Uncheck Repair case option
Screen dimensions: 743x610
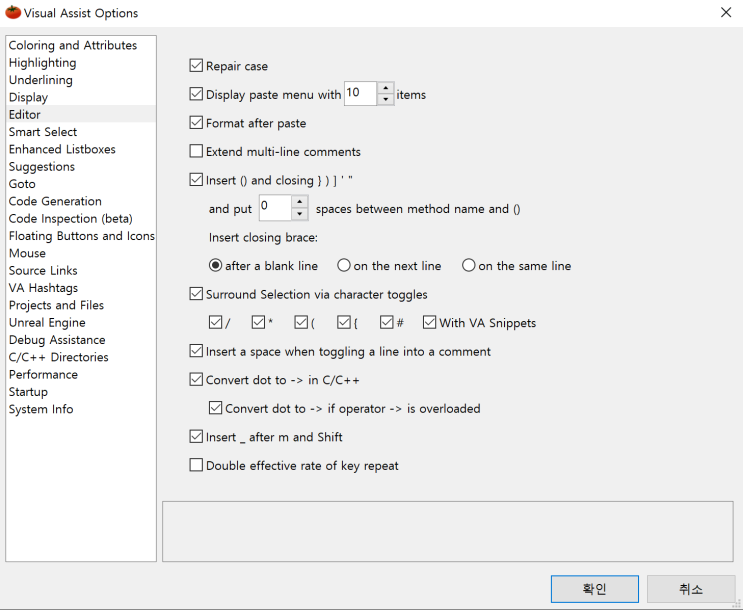pyautogui.click(x=196, y=66)
